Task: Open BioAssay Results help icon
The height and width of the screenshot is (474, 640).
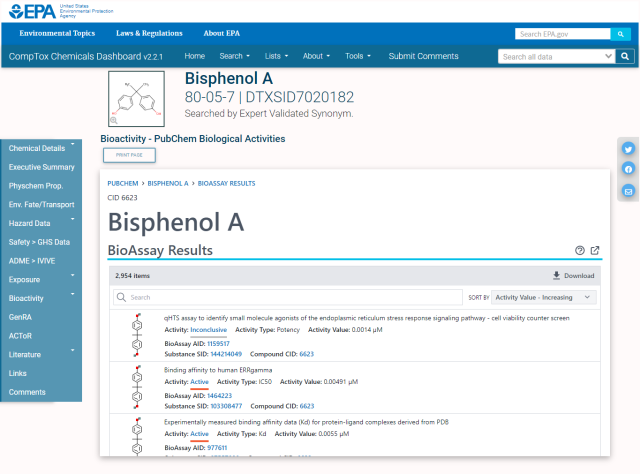Action: [x=580, y=250]
